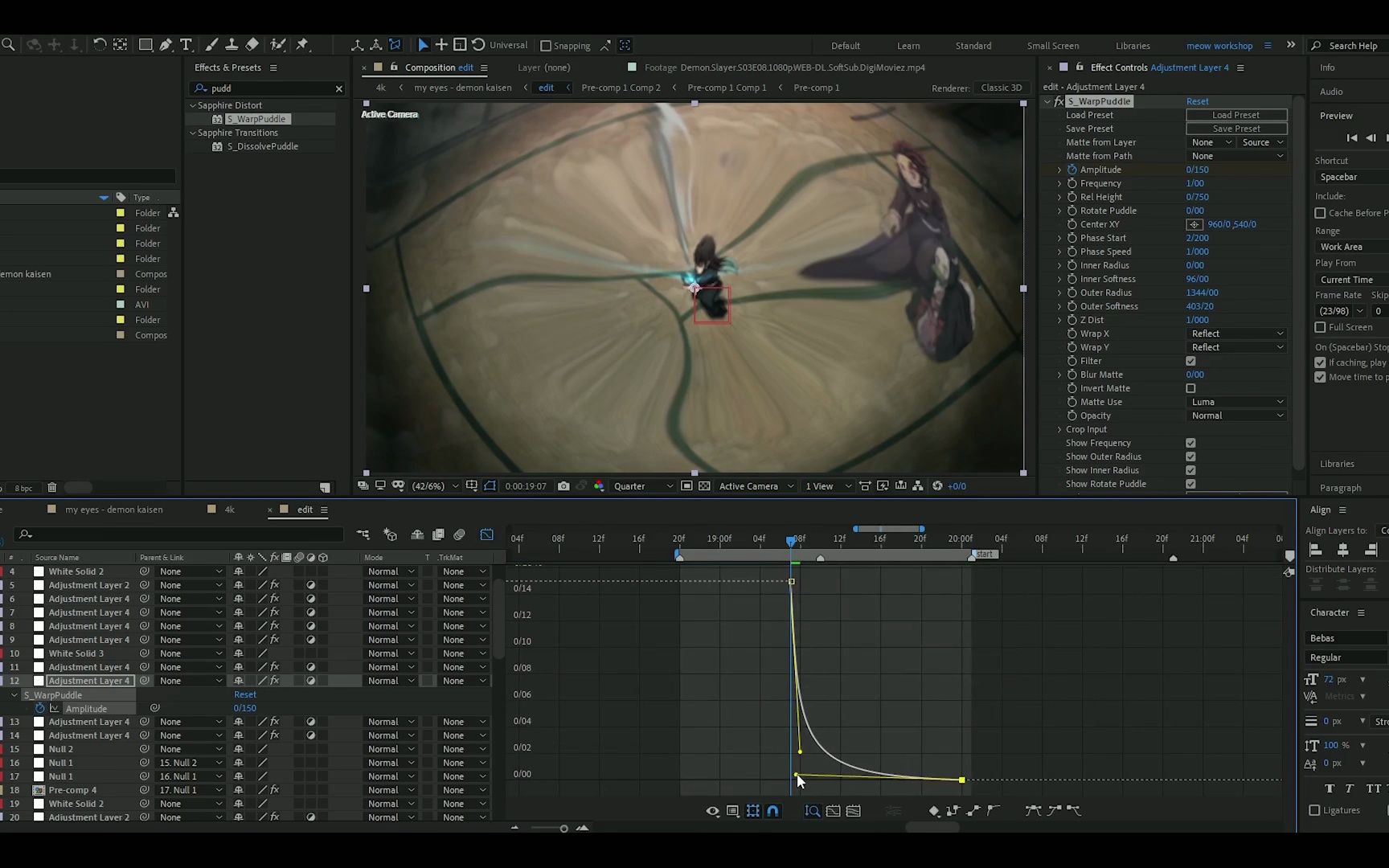
Task: Click the current time indicator playhead
Action: tap(792, 542)
